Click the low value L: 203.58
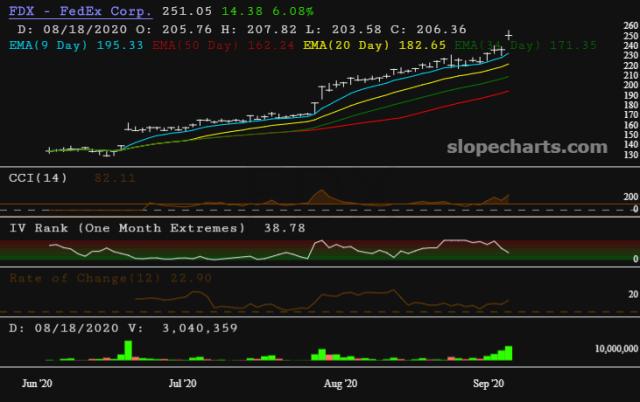Screen dimensions: 640x402 [344, 29]
